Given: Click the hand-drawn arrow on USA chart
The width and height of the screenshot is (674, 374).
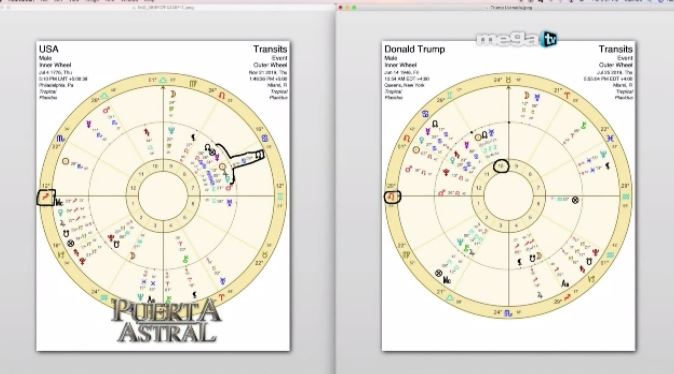Looking at the screenshot, I should 241,162.
